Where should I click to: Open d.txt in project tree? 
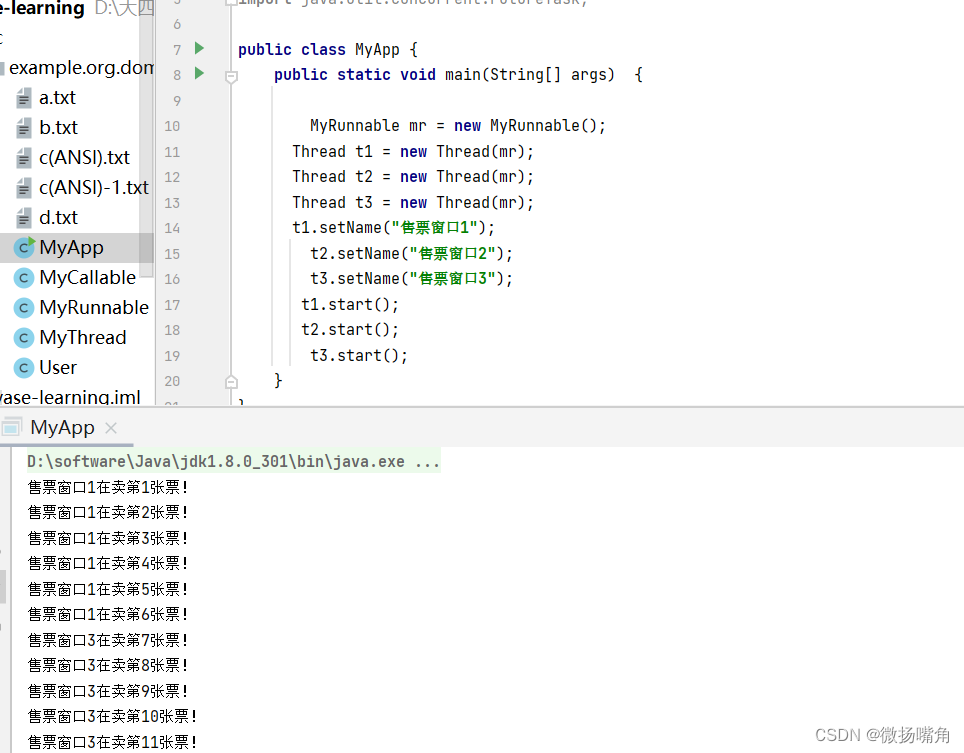point(58,218)
